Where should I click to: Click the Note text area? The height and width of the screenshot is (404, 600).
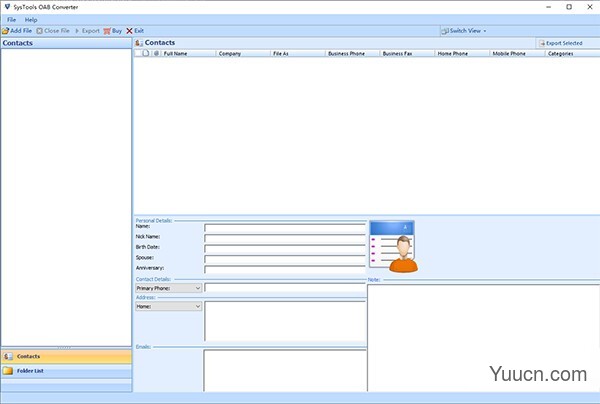click(483, 338)
